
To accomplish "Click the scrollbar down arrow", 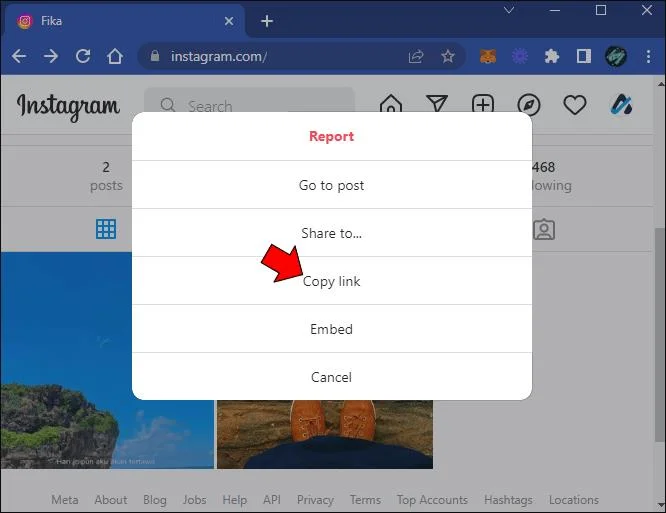I will pyautogui.click(x=661, y=505).
